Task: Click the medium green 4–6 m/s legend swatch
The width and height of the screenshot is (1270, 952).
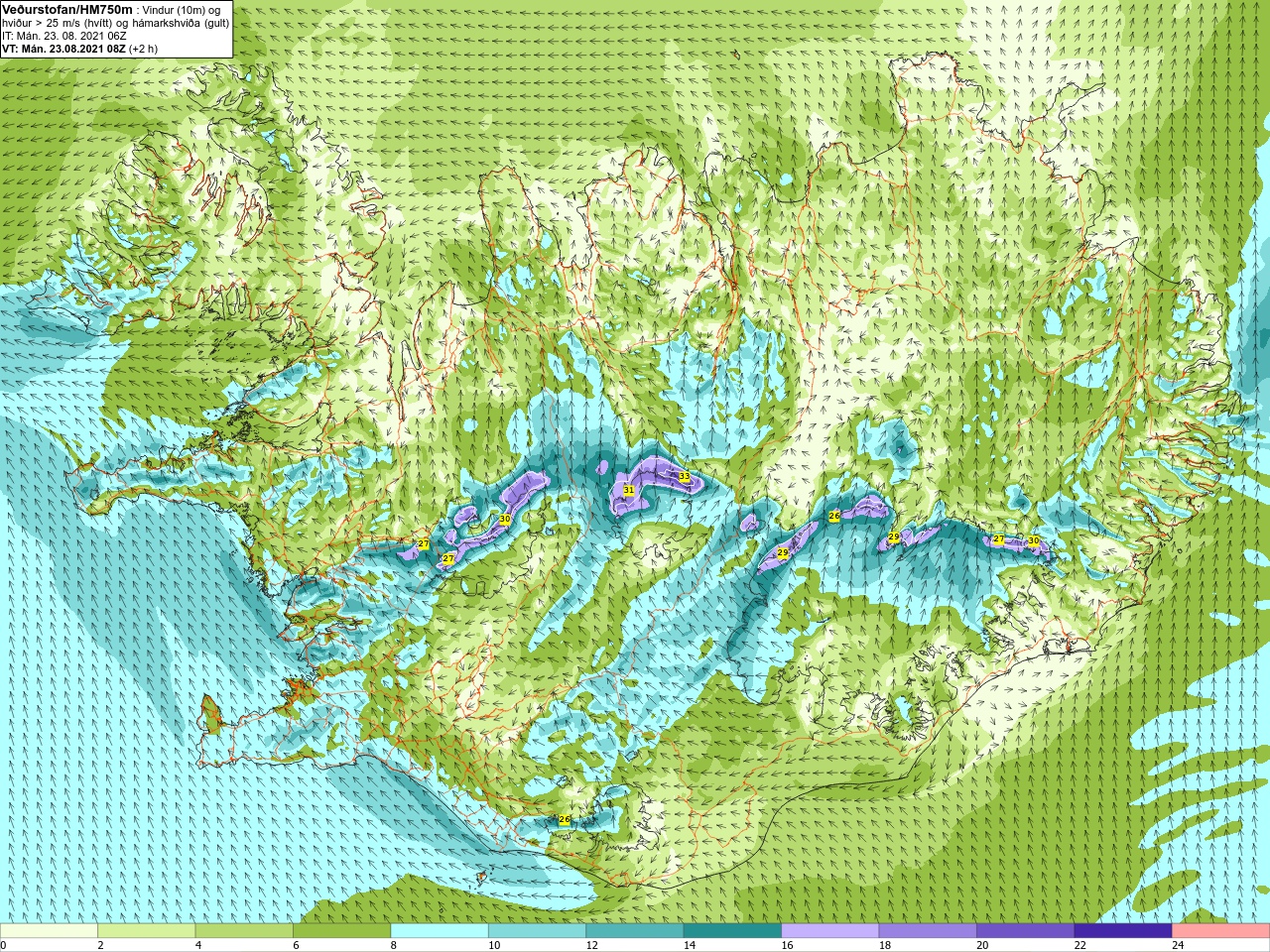Action: pos(244,931)
